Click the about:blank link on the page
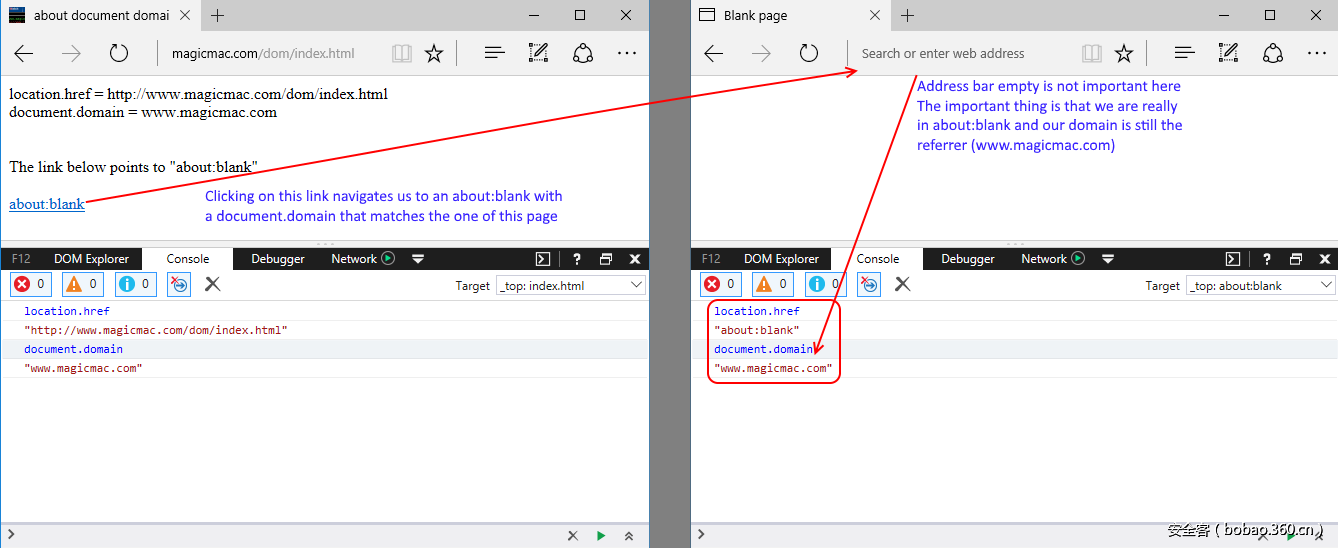1338x548 pixels. tap(47, 204)
